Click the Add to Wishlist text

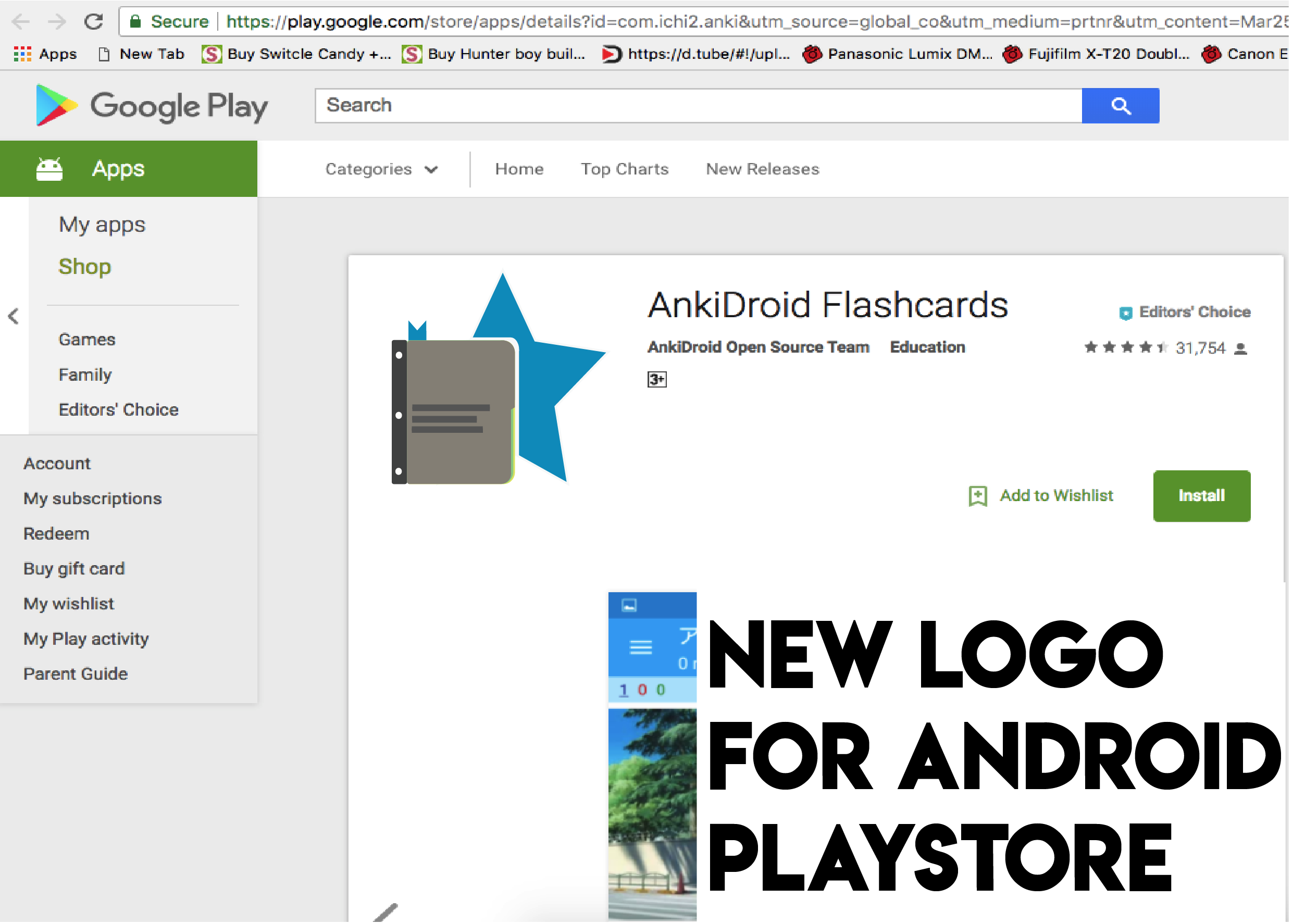1057,496
